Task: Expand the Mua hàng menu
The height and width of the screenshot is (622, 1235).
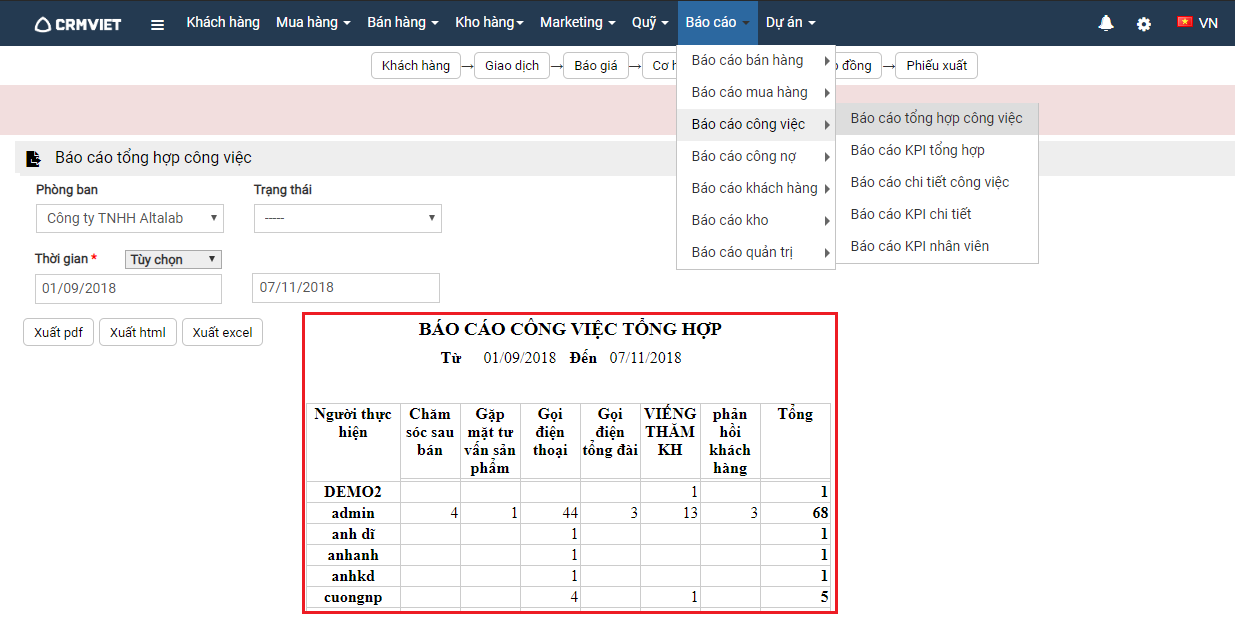Action: [x=313, y=22]
